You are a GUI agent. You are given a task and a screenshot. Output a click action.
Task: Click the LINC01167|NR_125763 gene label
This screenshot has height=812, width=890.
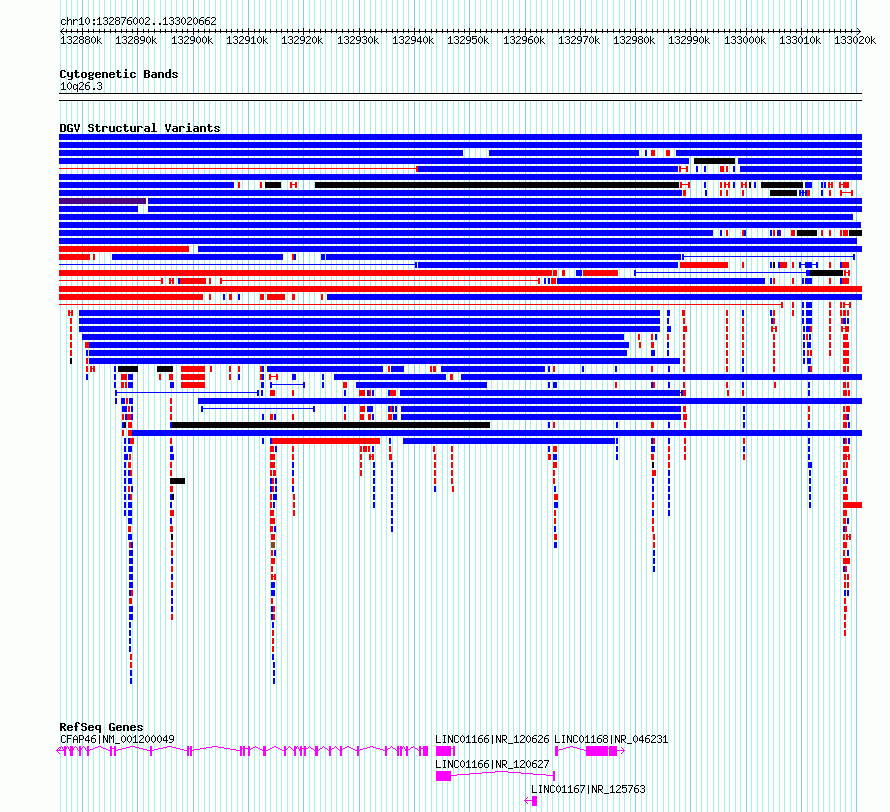[x=588, y=789]
